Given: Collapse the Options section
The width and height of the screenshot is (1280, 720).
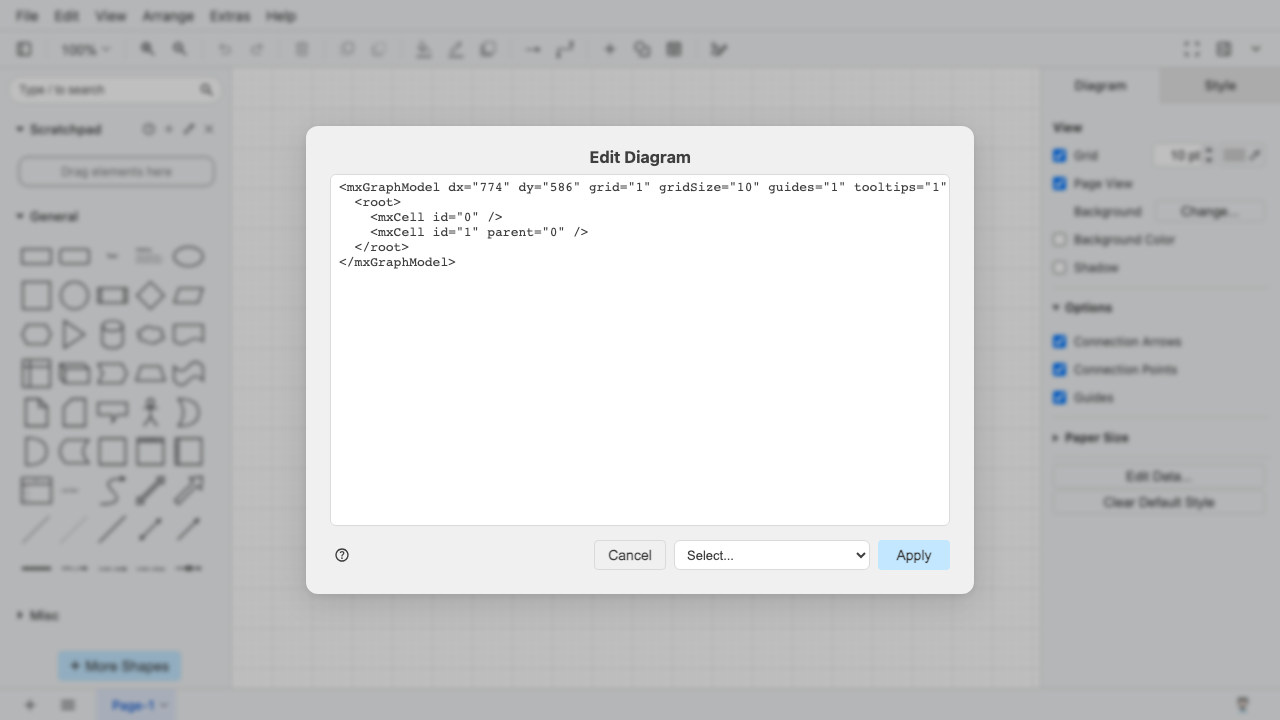Looking at the screenshot, I should (x=1082, y=307).
